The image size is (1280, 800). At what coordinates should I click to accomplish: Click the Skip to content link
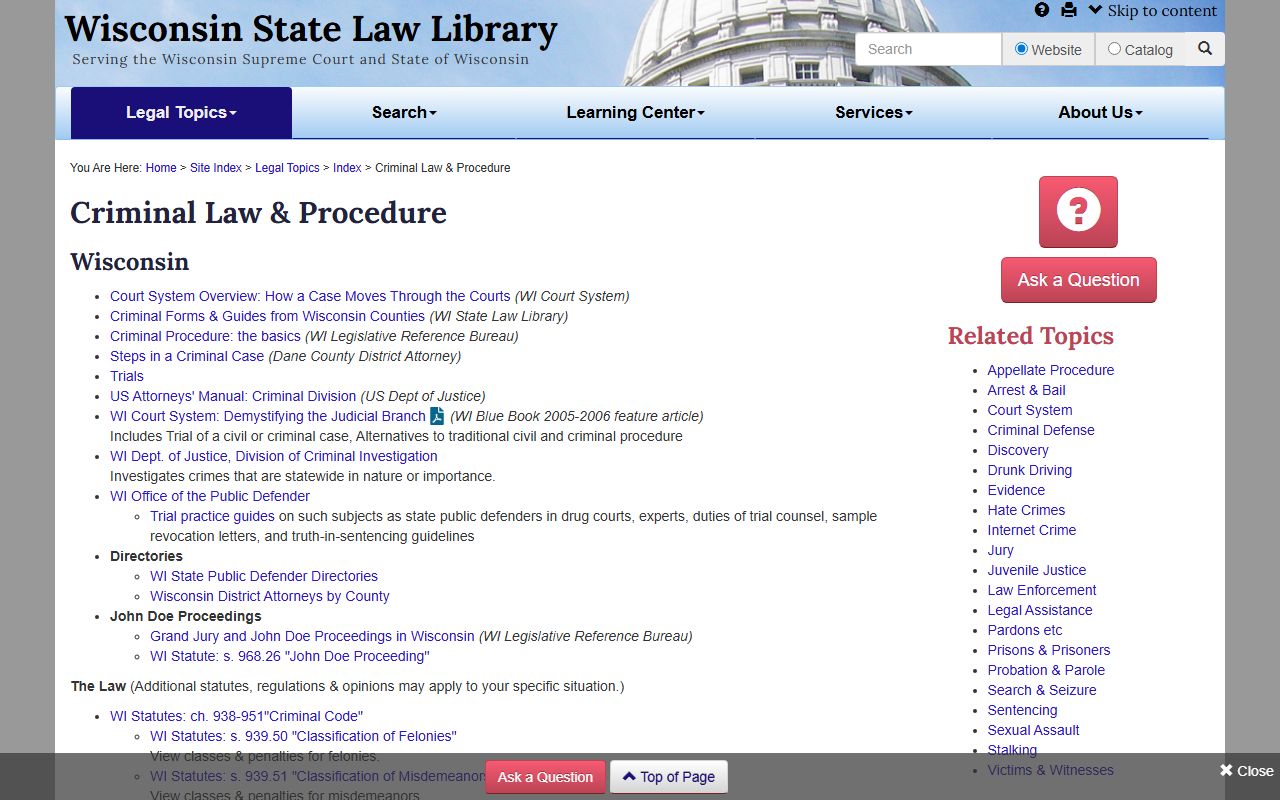tap(1153, 11)
